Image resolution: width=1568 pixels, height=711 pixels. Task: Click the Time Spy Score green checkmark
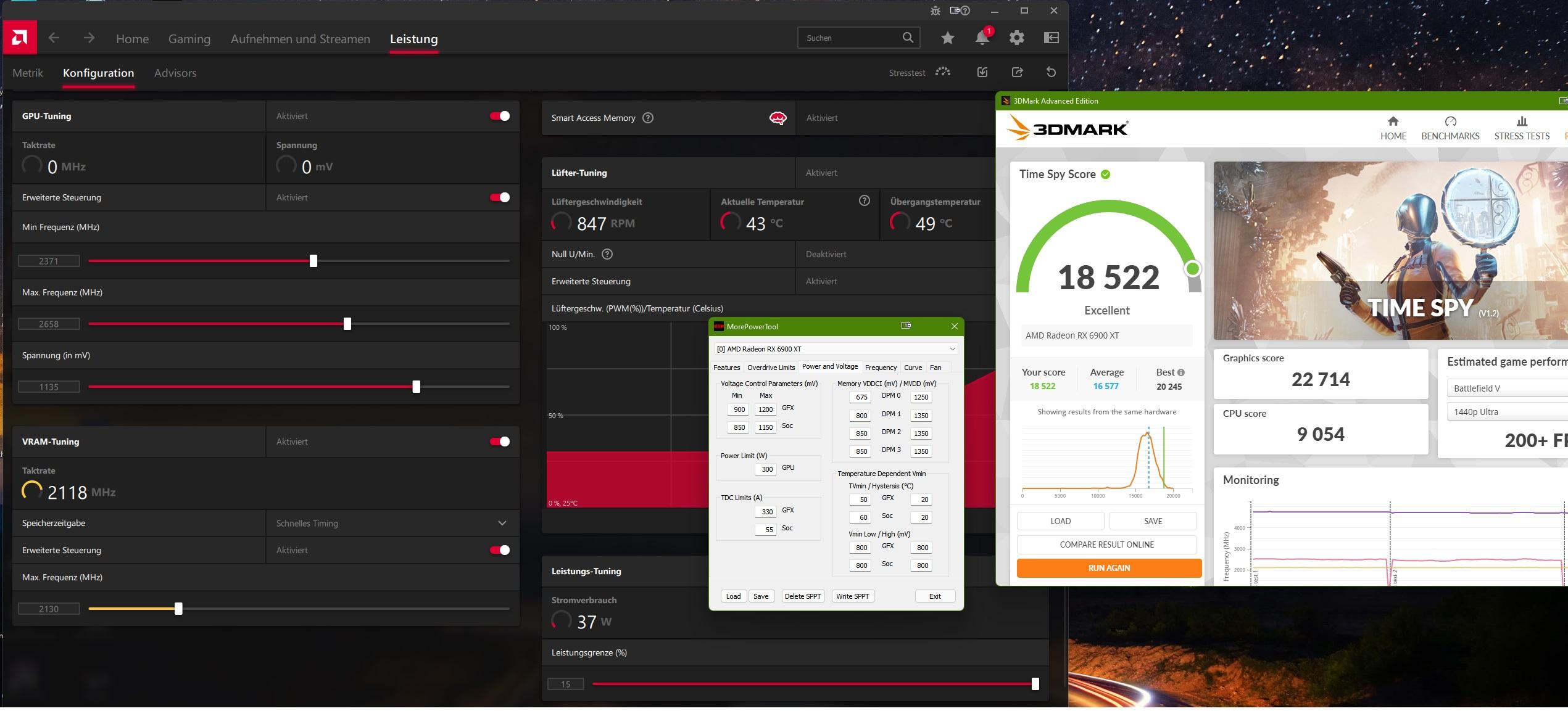pos(1106,175)
